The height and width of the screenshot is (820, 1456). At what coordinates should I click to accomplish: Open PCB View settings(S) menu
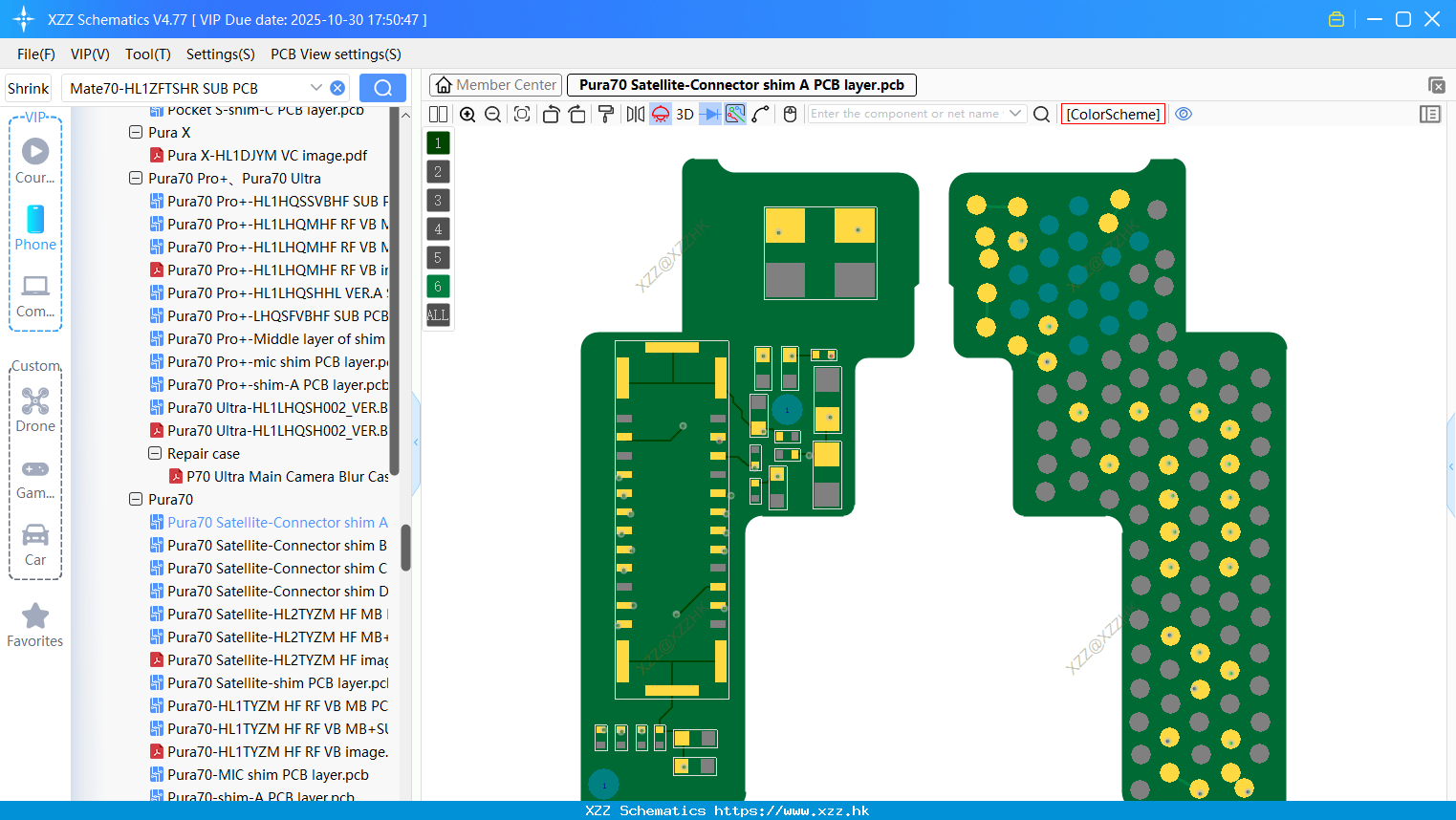point(336,54)
